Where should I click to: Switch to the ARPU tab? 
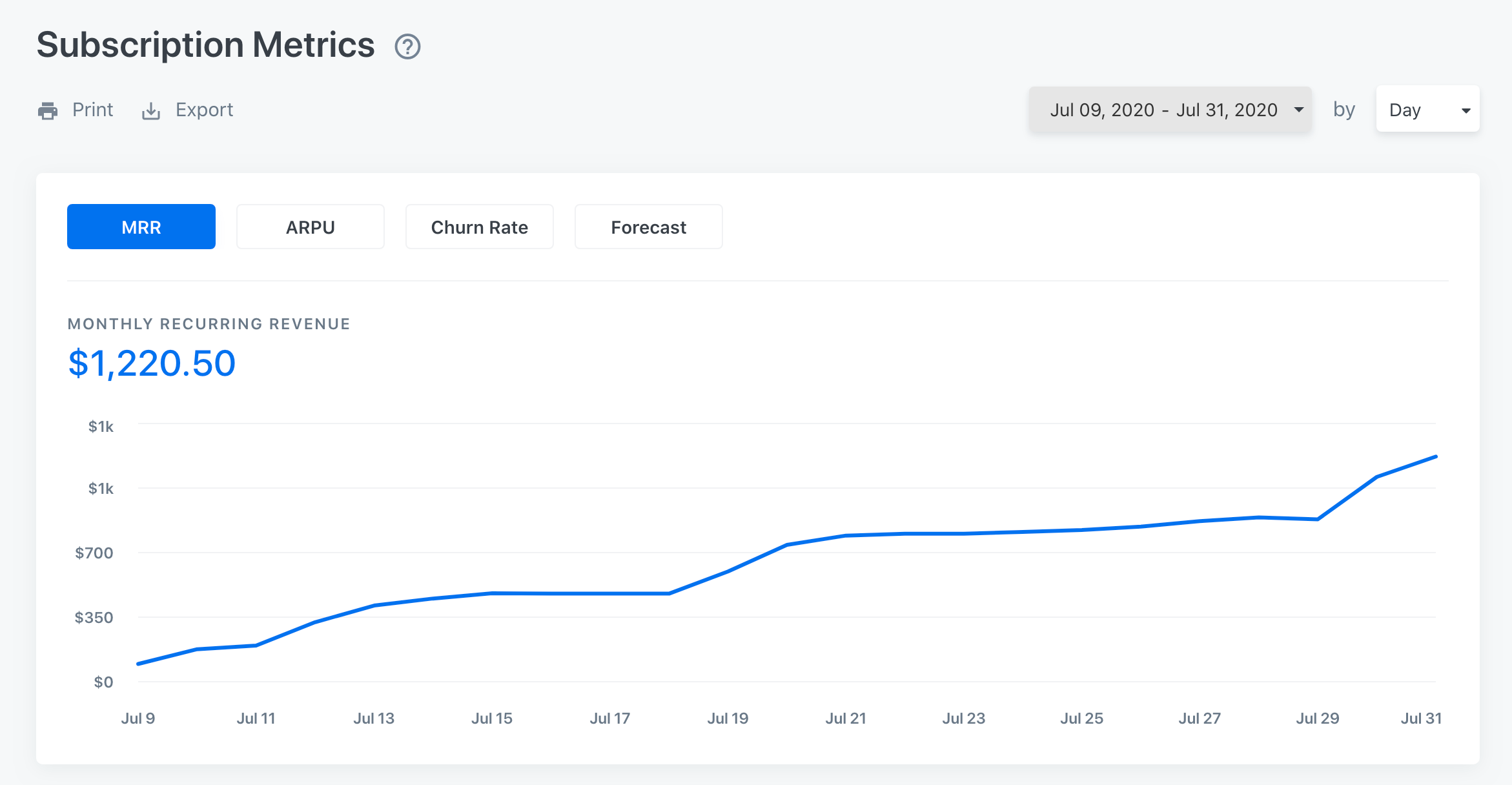pos(311,227)
